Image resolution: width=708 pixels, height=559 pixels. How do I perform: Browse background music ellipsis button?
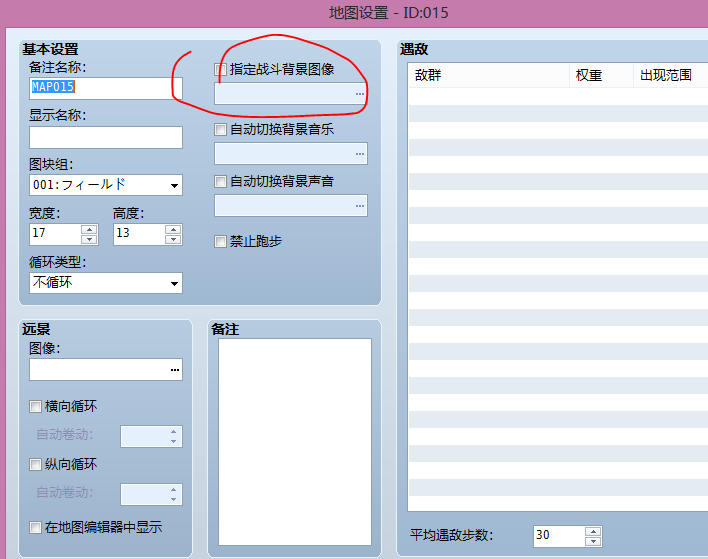pyautogui.click(x=359, y=154)
